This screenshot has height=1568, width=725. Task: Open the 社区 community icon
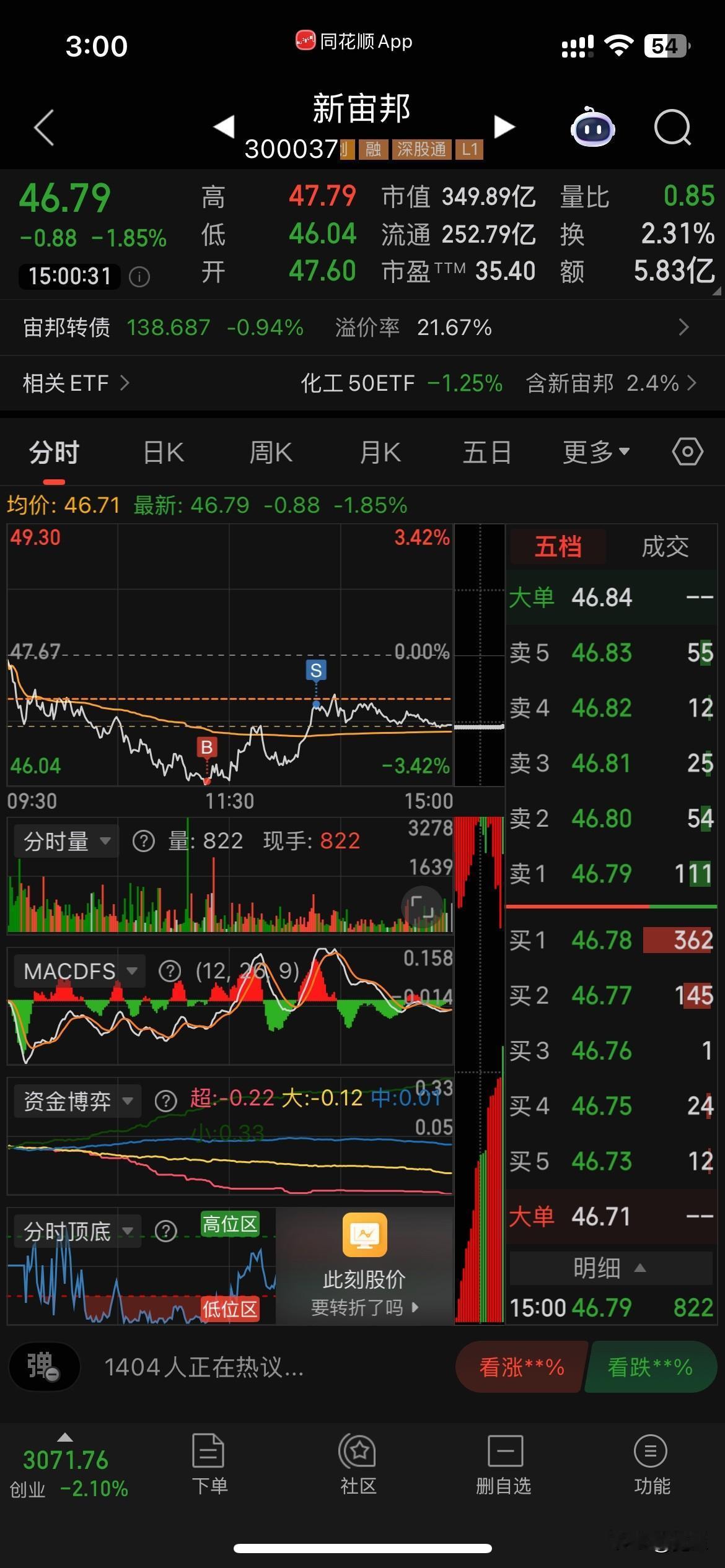click(358, 1465)
